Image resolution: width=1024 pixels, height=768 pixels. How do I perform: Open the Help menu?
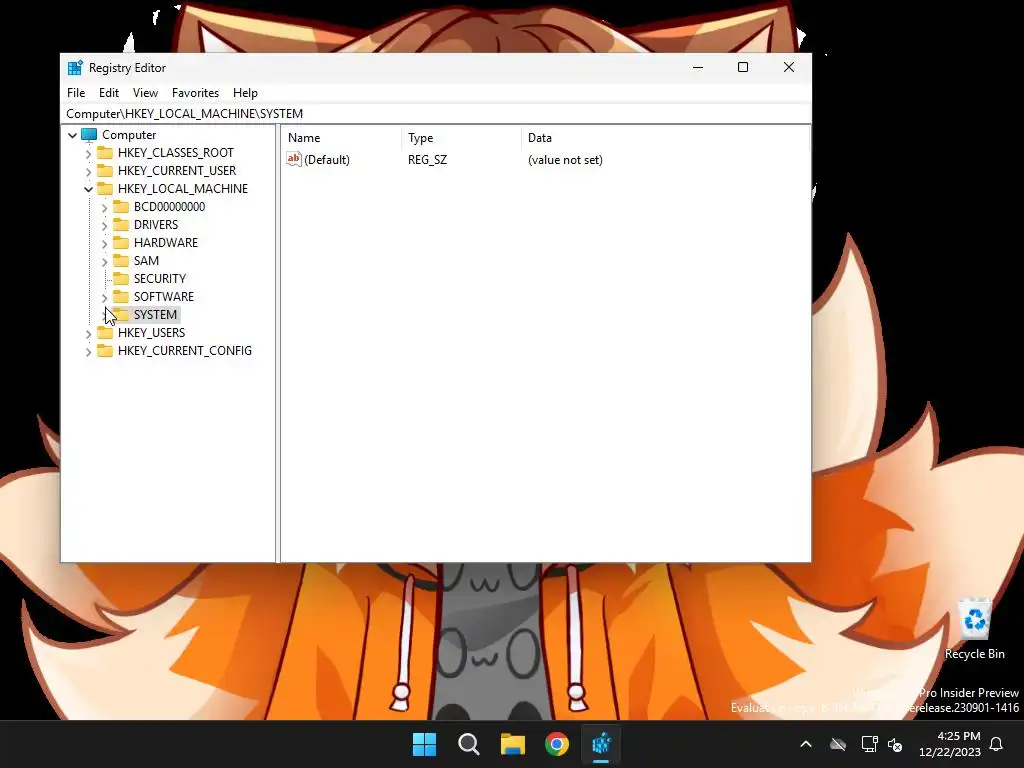[x=245, y=93]
